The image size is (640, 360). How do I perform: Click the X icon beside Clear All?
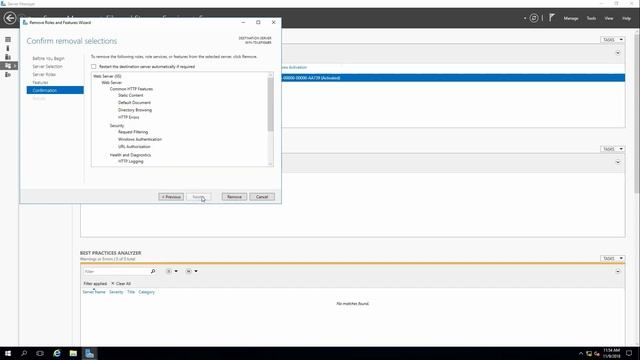[x=113, y=283]
